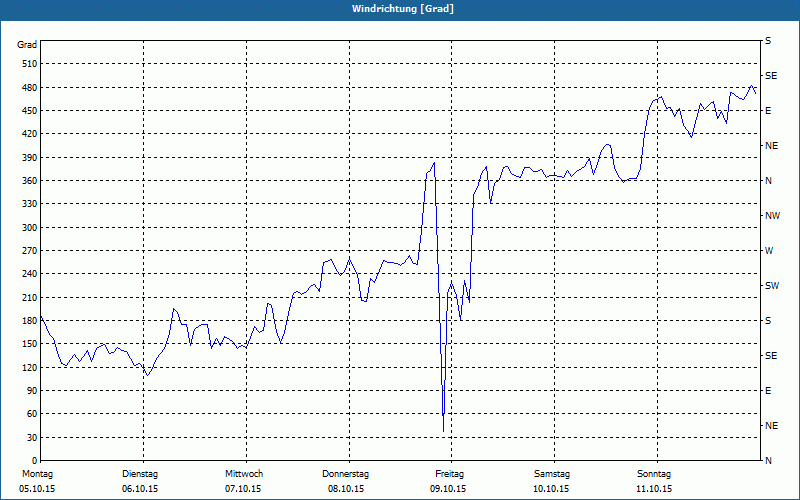Pick the 390 tick label
The image size is (800, 500).
click(x=30, y=157)
